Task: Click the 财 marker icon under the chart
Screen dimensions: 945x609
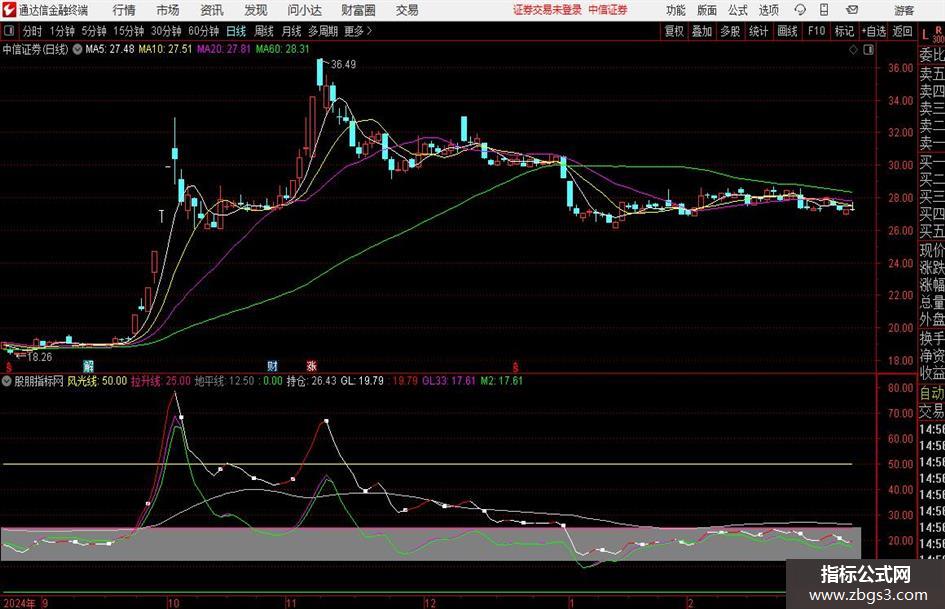Action: tap(272, 366)
